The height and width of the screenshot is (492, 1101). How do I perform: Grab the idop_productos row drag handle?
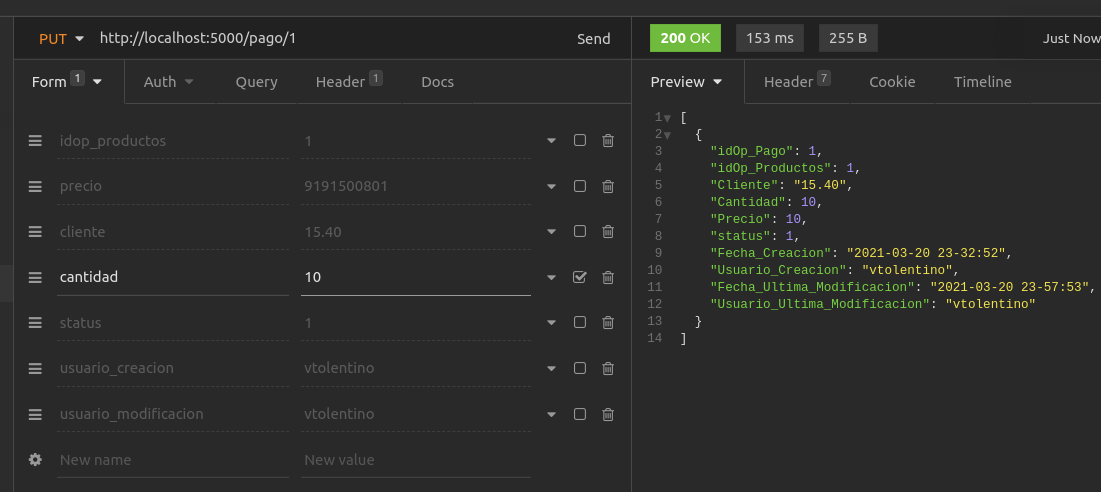35,140
